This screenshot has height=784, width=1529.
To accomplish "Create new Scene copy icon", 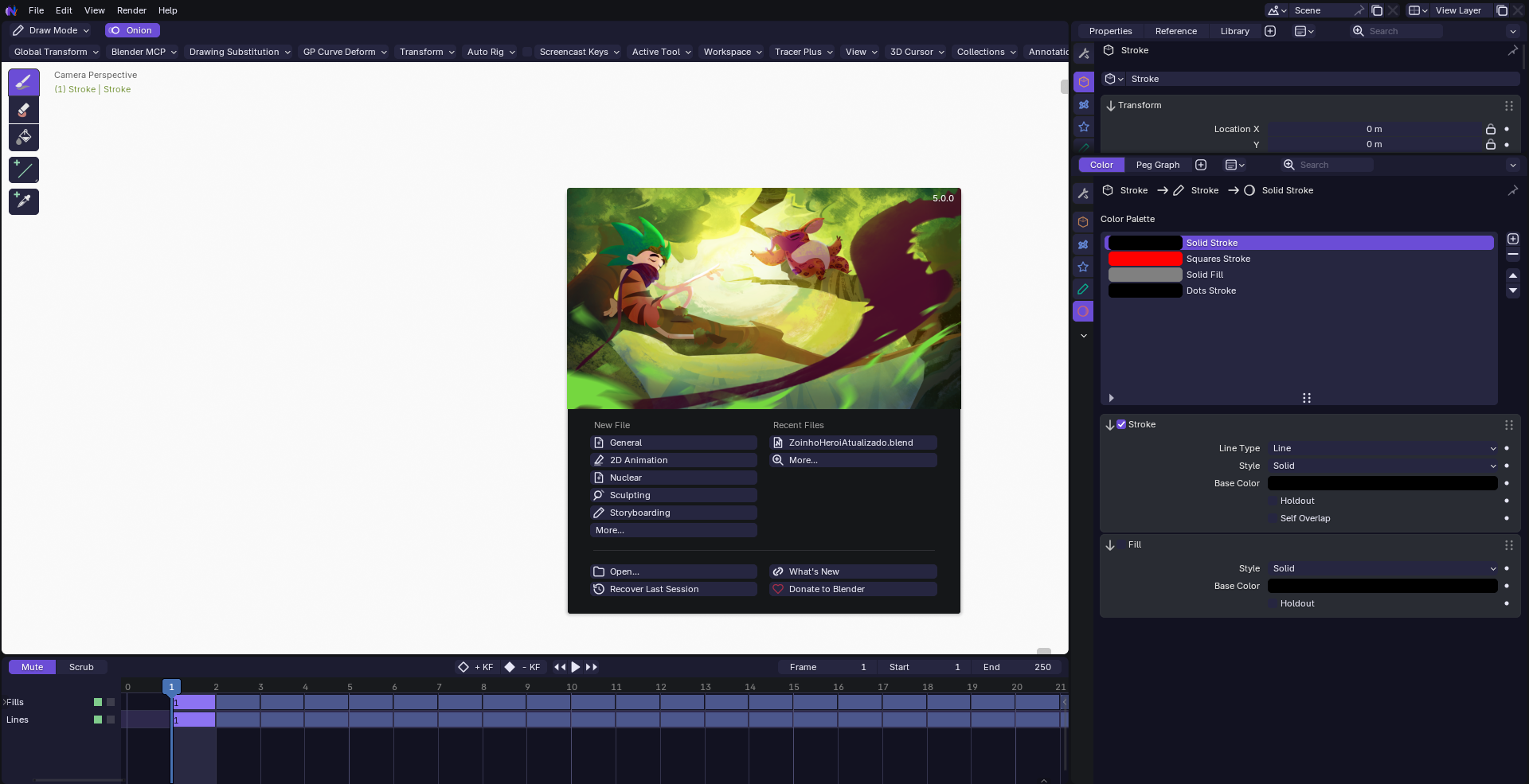I will 1377,10.
